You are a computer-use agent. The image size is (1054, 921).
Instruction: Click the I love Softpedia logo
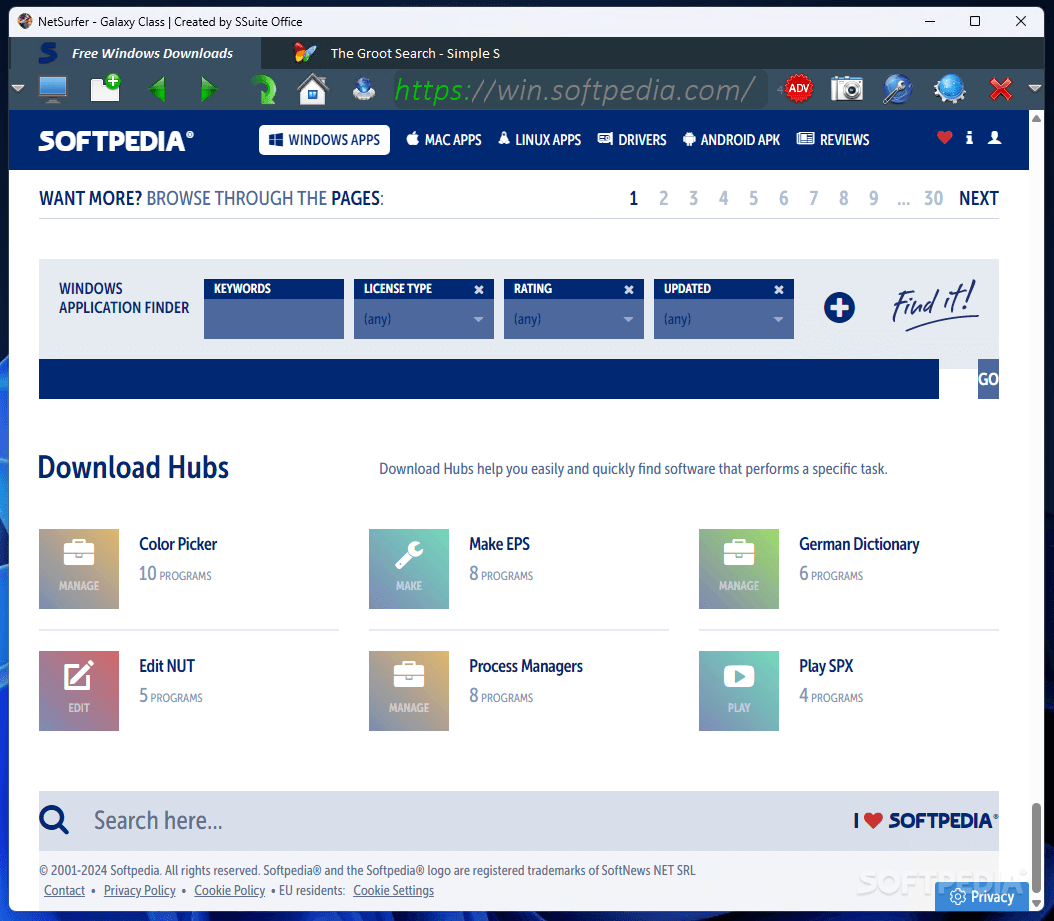[926, 820]
